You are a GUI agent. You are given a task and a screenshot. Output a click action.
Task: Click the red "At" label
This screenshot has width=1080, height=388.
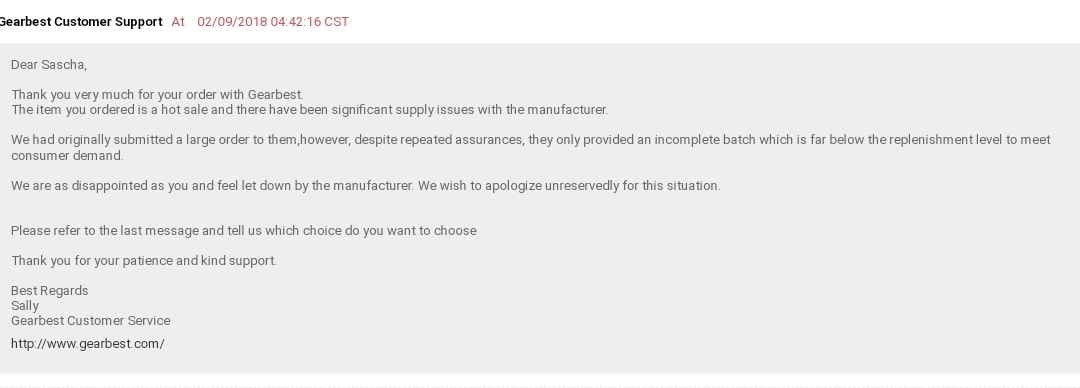178,21
